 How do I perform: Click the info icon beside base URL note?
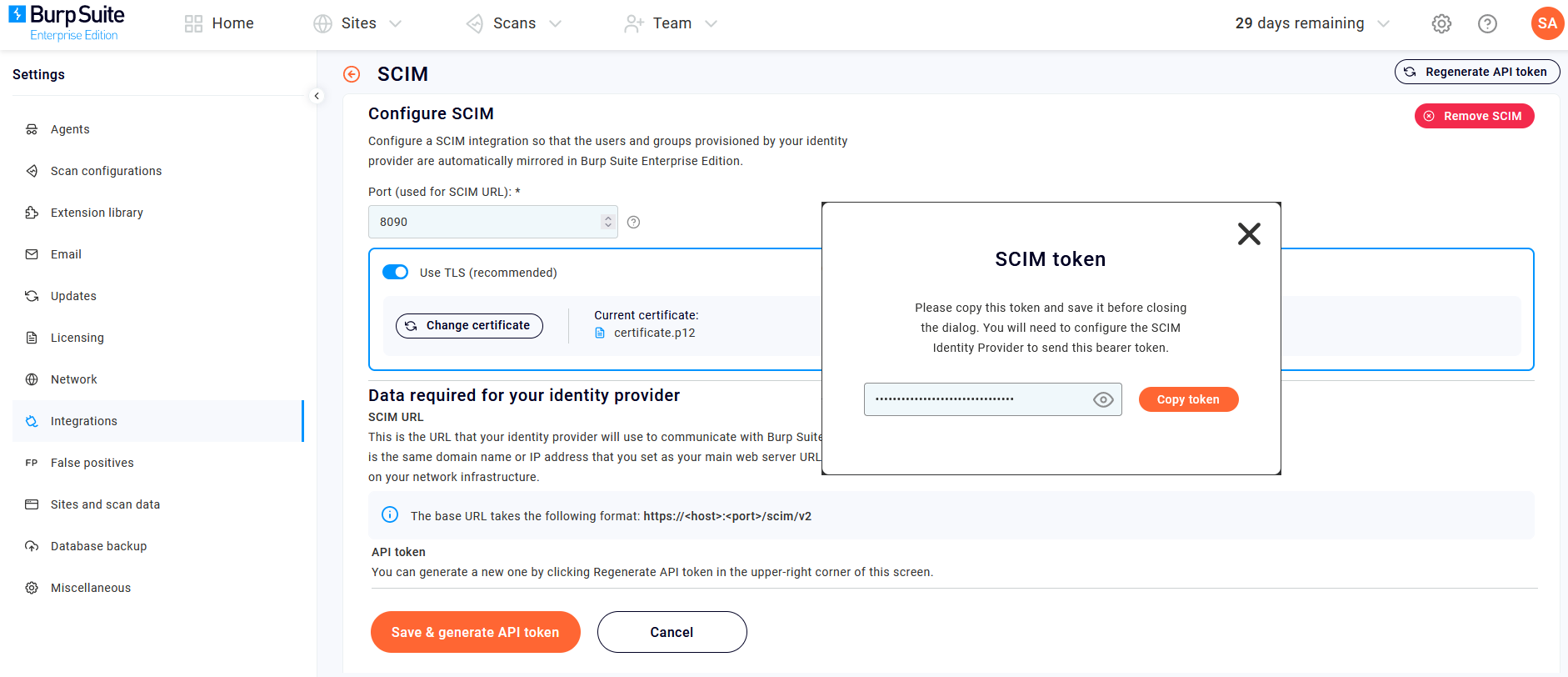coord(389,514)
